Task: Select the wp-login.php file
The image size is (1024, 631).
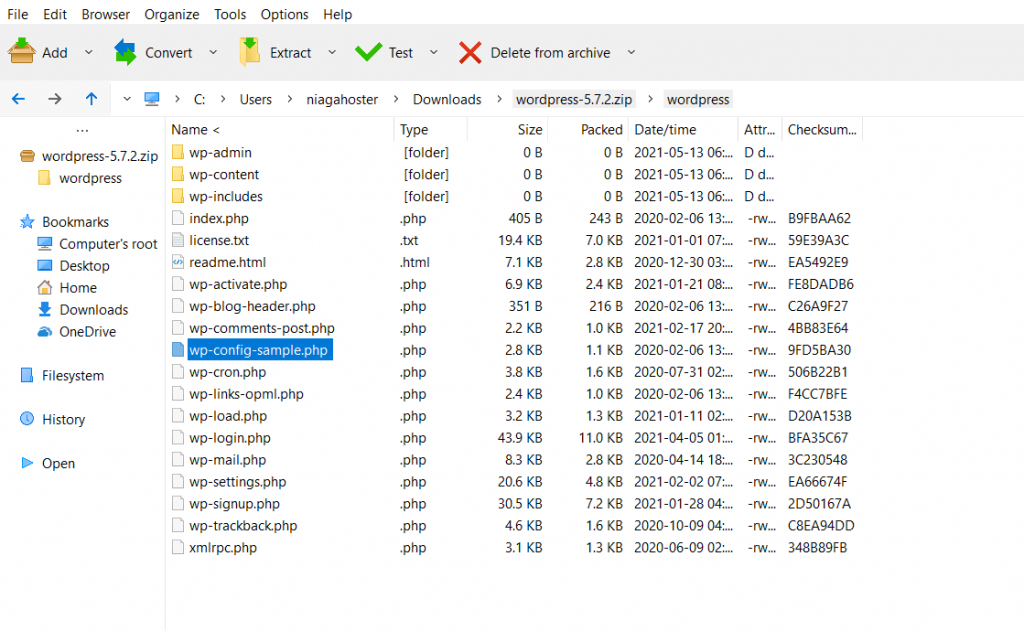Action: tap(229, 438)
